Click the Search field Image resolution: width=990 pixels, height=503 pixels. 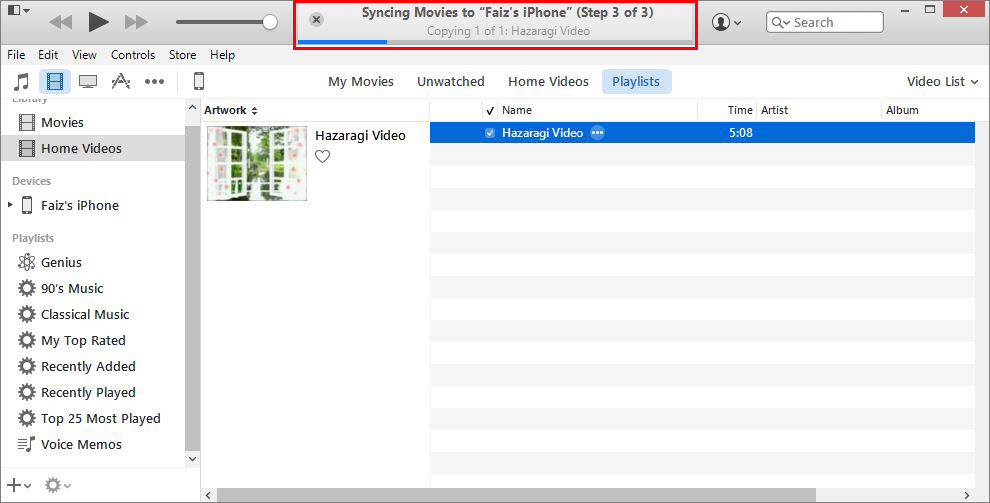click(825, 22)
